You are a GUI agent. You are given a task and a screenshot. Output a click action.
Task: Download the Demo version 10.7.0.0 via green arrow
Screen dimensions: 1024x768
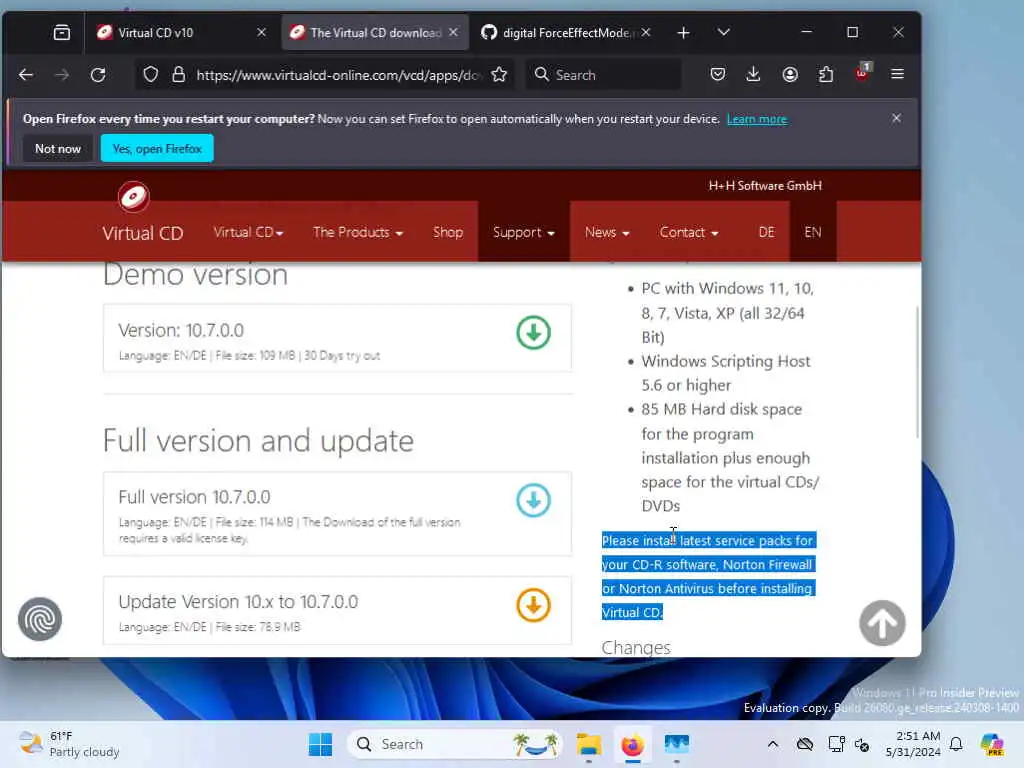pos(534,333)
